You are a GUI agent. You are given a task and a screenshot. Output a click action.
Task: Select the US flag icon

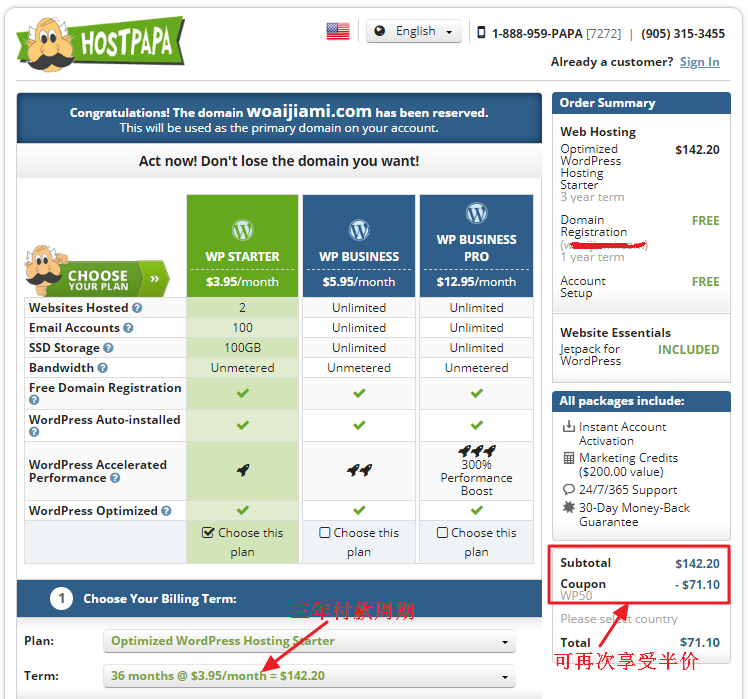338,31
